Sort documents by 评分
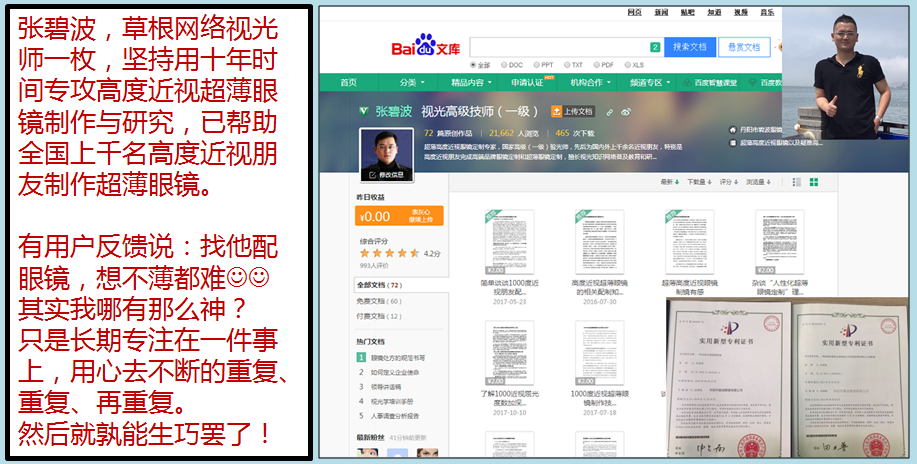The height and width of the screenshot is (464, 917). coord(729,182)
